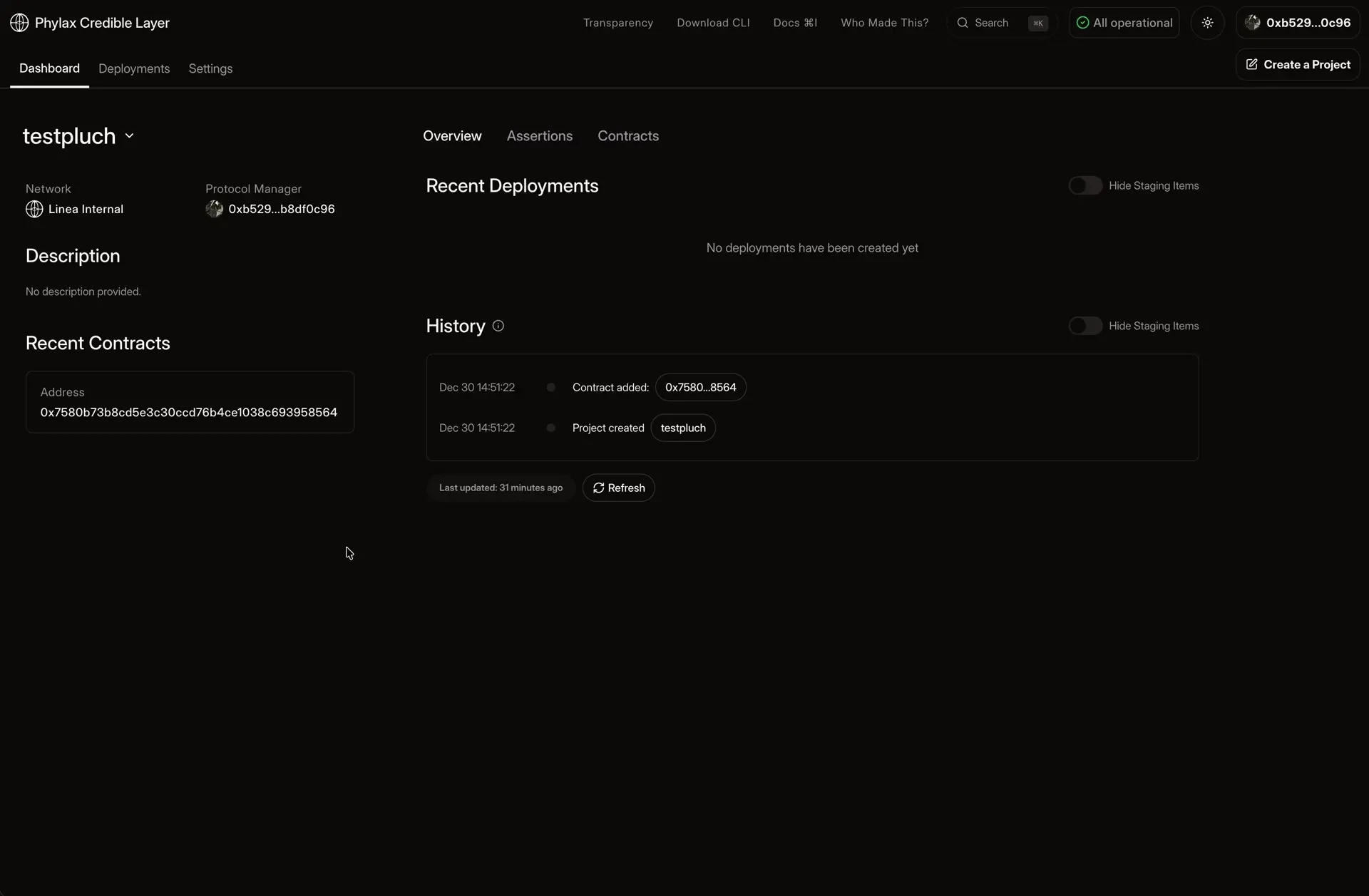1369x896 pixels.
Task: Click the History info icon
Action: (x=497, y=326)
